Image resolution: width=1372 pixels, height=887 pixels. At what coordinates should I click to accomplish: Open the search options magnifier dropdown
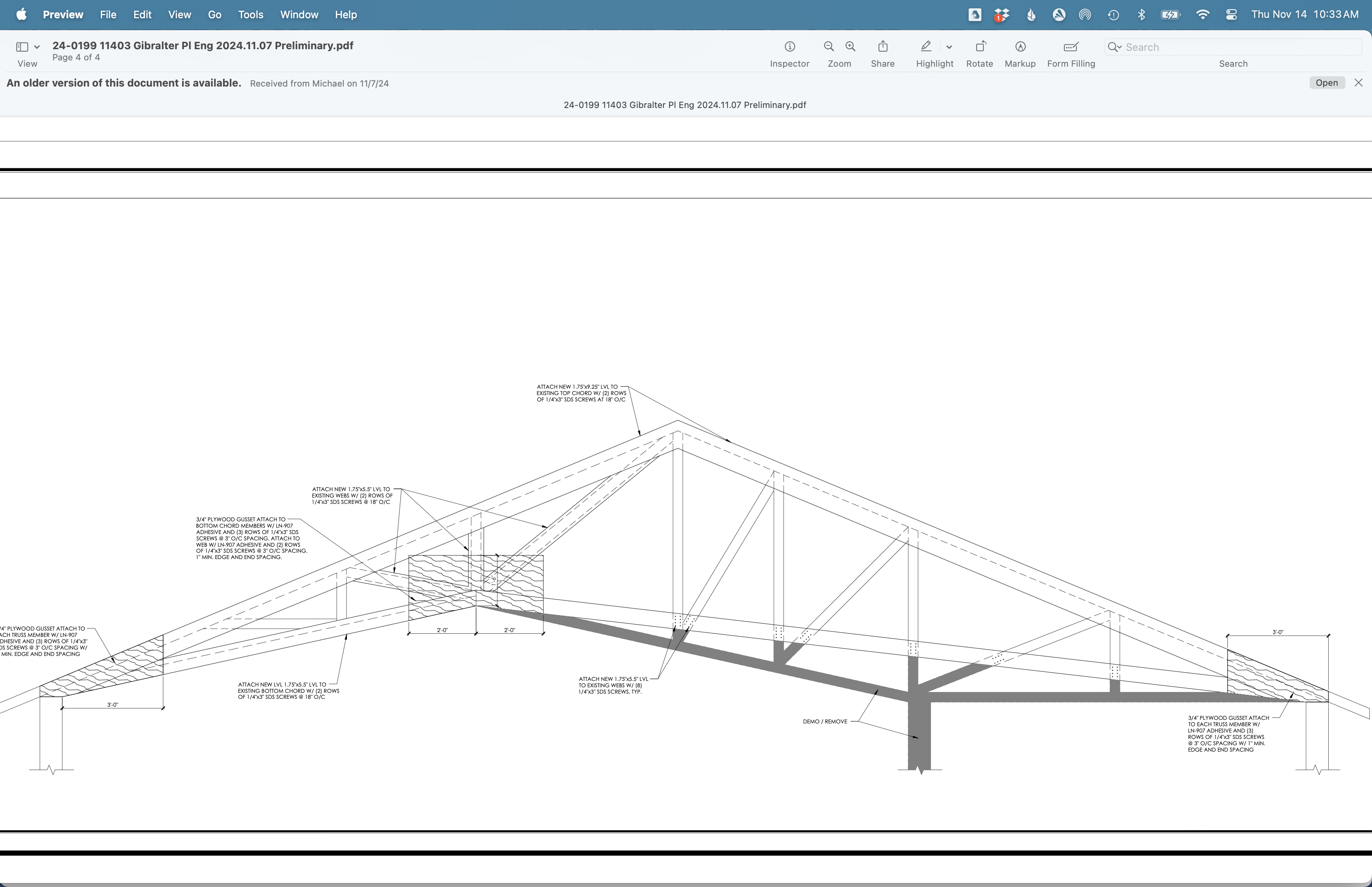1115,47
